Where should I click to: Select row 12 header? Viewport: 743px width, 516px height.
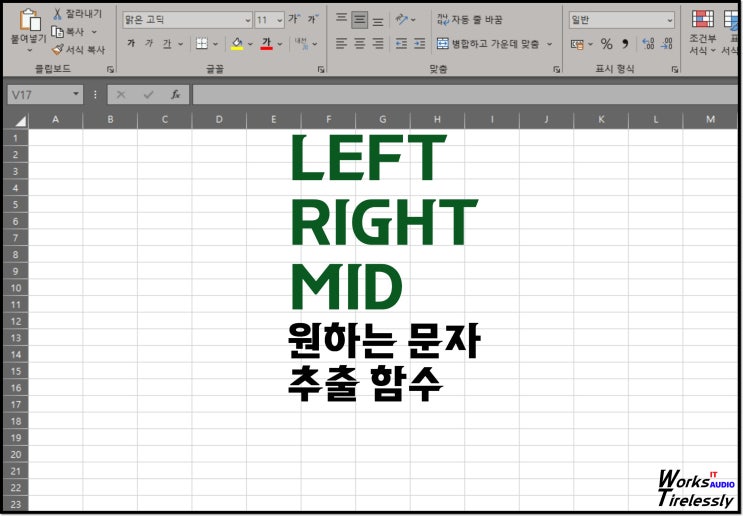[15, 321]
